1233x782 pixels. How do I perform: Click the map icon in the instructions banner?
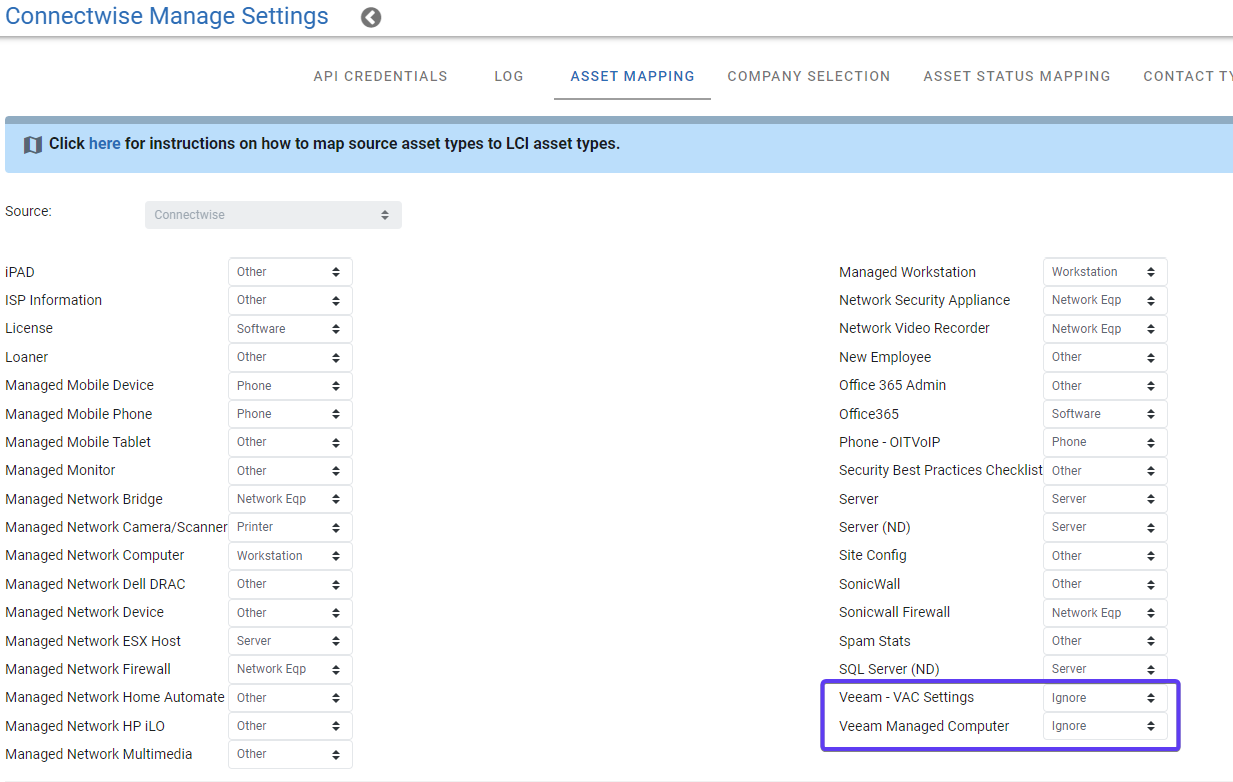pyautogui.click(x=33, y=144)
